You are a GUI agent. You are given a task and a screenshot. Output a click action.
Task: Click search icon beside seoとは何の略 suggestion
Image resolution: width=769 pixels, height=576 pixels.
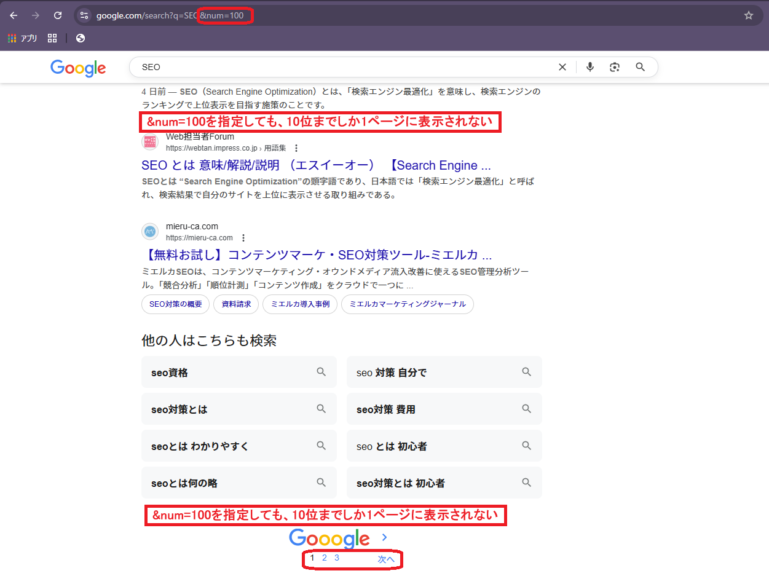click(x=321, y=483)
